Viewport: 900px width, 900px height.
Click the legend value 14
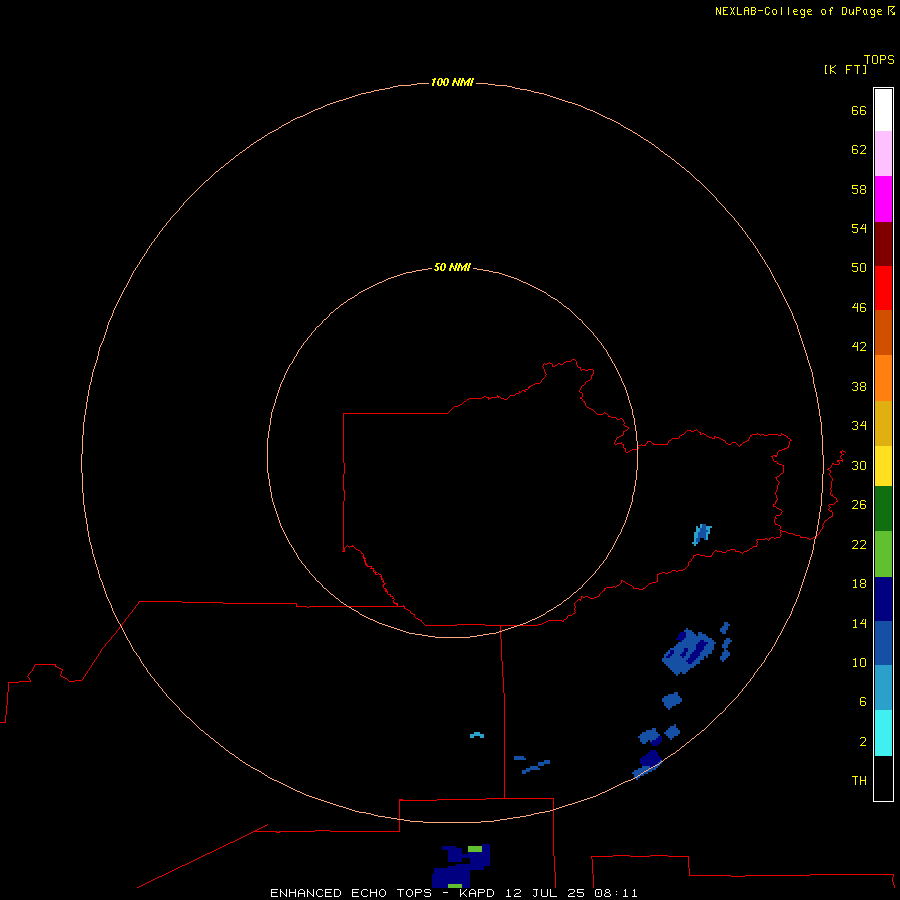(859, 623)
